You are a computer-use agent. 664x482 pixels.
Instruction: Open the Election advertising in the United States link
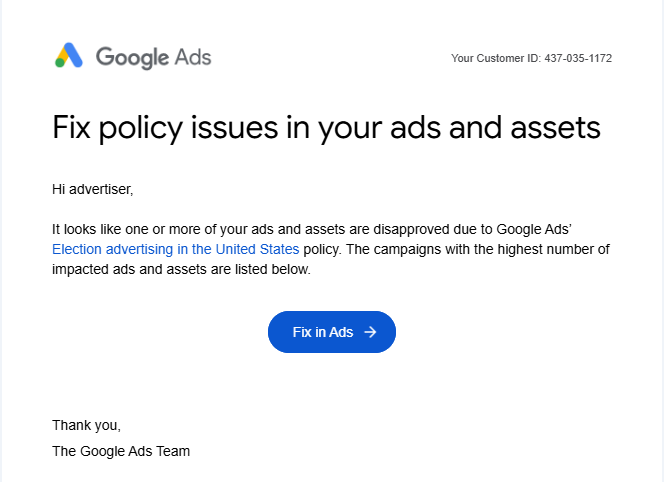175,249
